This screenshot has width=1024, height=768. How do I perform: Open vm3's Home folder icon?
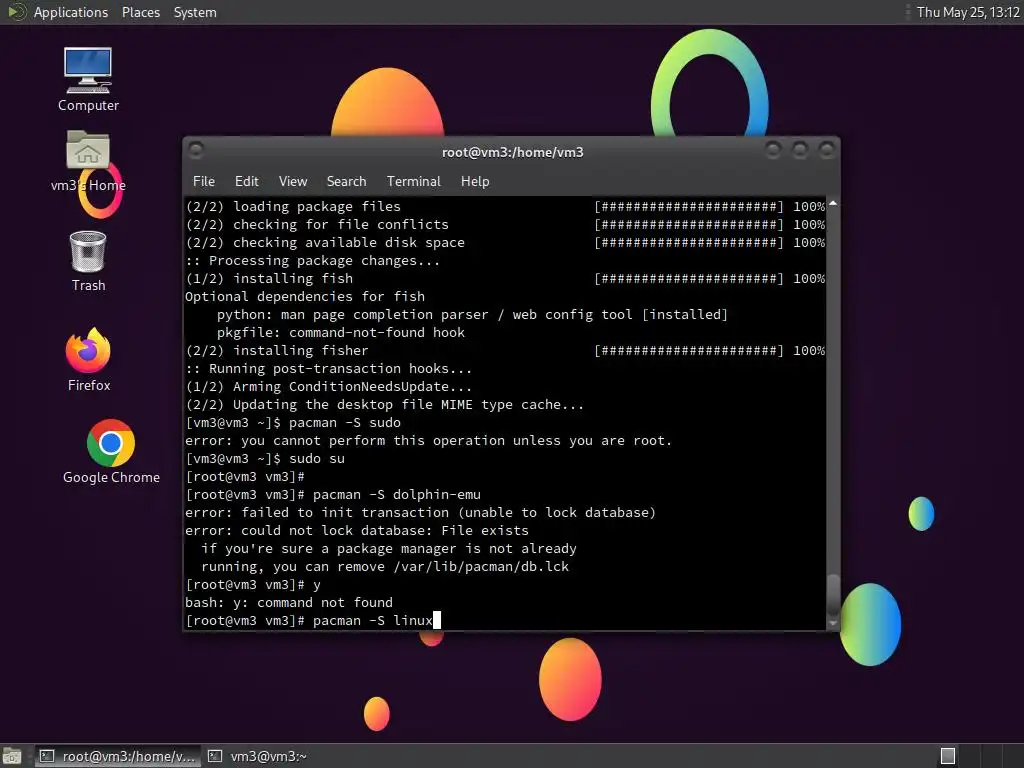pyautogui.click(x=88, y=161)
